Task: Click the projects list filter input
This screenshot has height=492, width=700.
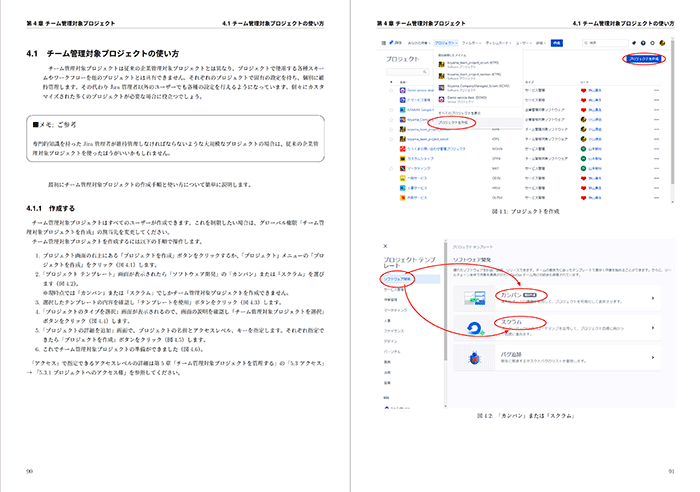Action: pos(407,72)
